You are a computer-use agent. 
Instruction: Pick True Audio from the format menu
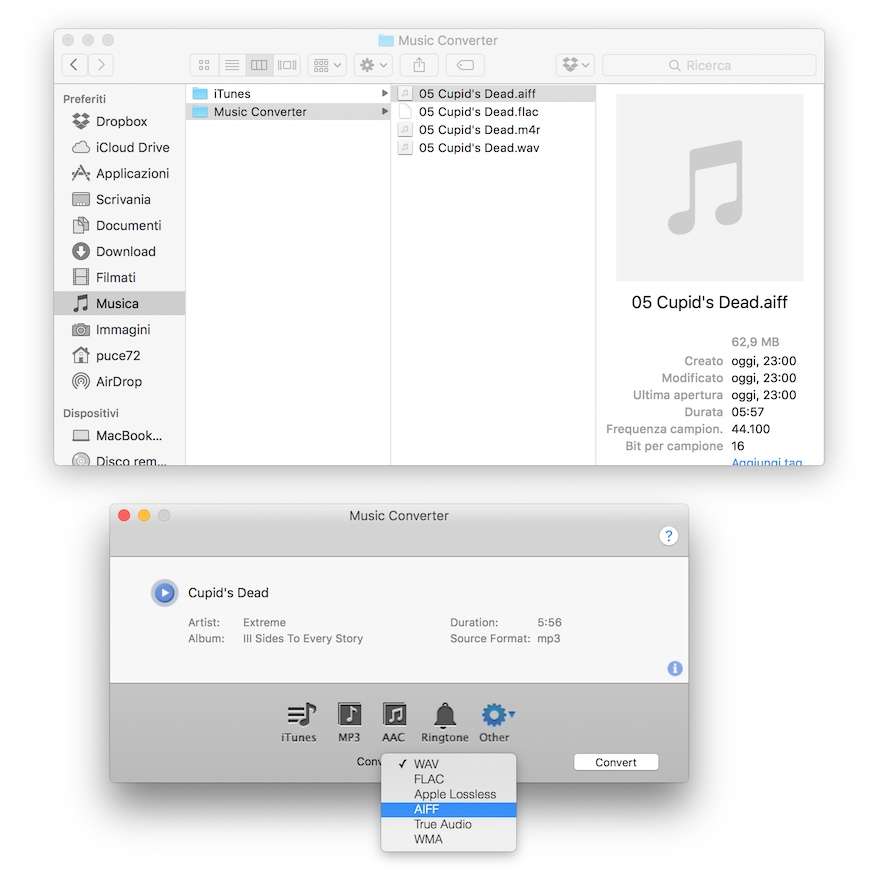[448, 825]
